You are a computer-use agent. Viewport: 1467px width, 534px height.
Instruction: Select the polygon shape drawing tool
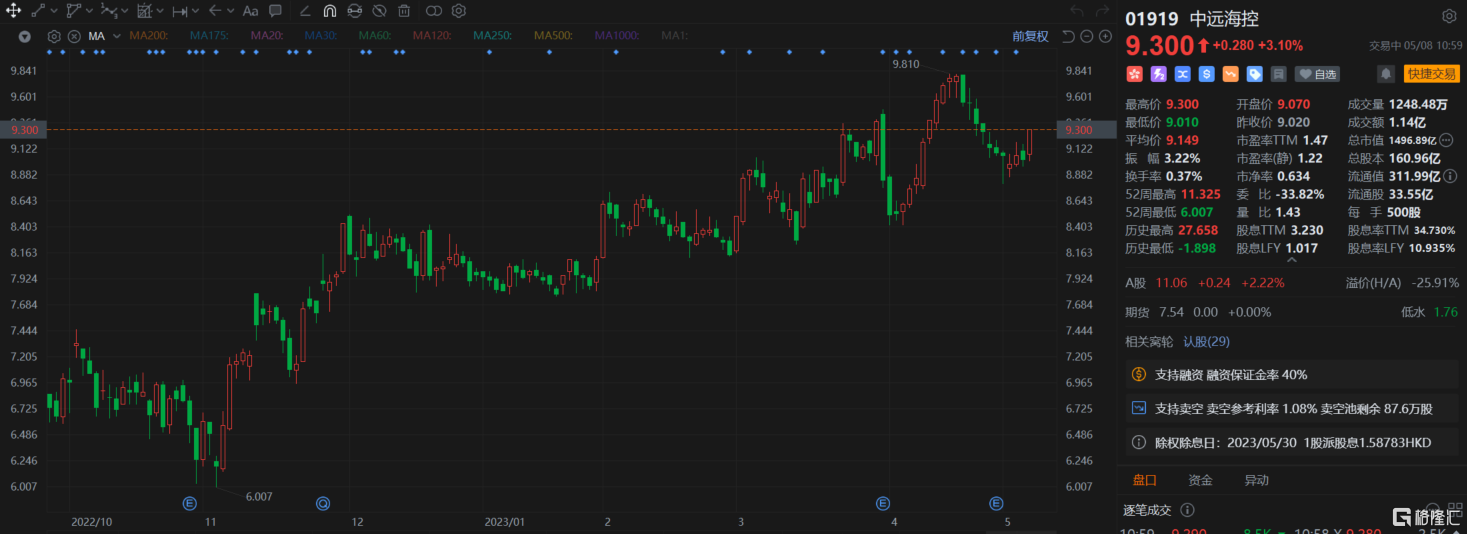73,11
